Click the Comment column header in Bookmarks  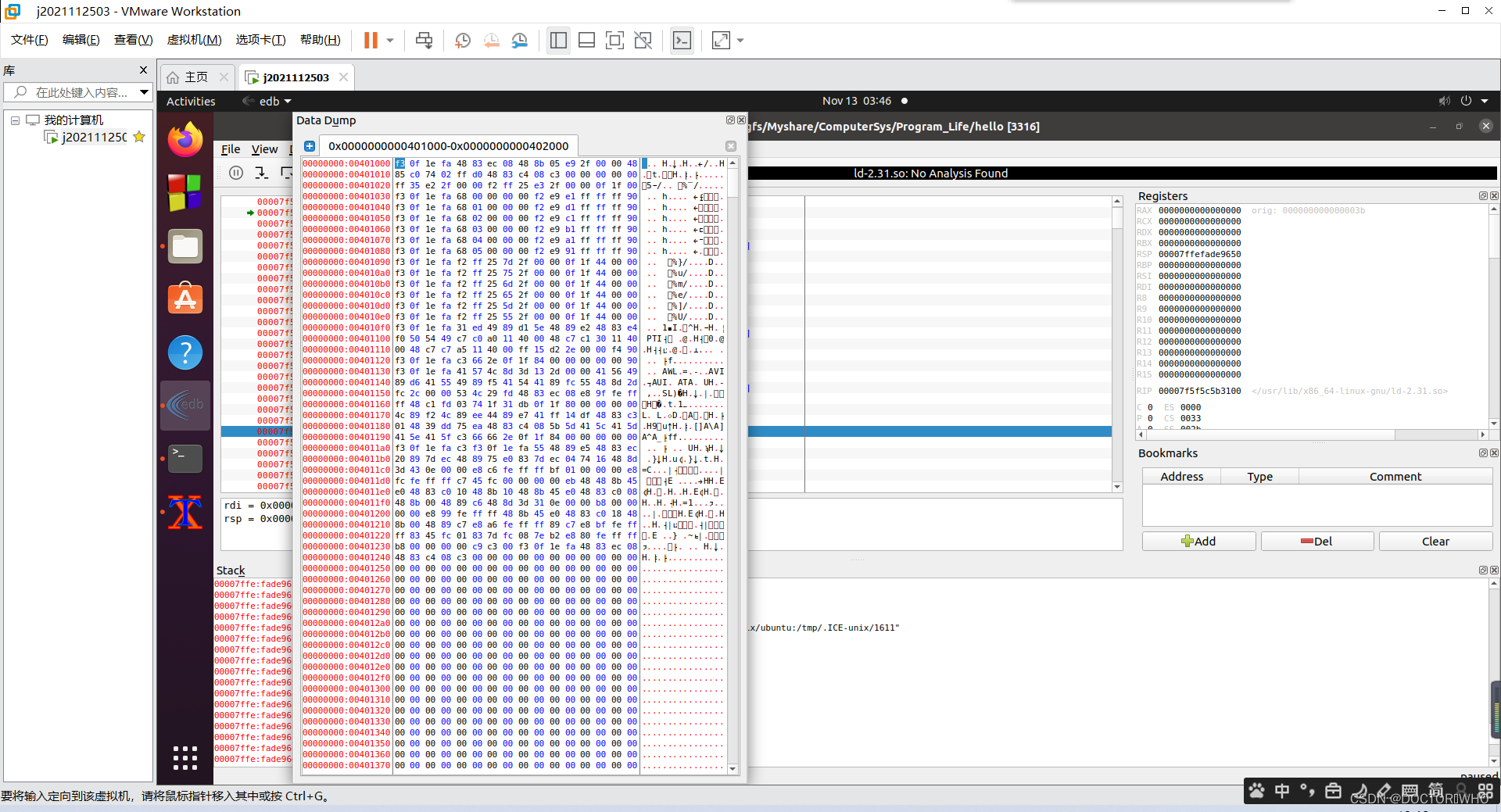click(1395, 477)
